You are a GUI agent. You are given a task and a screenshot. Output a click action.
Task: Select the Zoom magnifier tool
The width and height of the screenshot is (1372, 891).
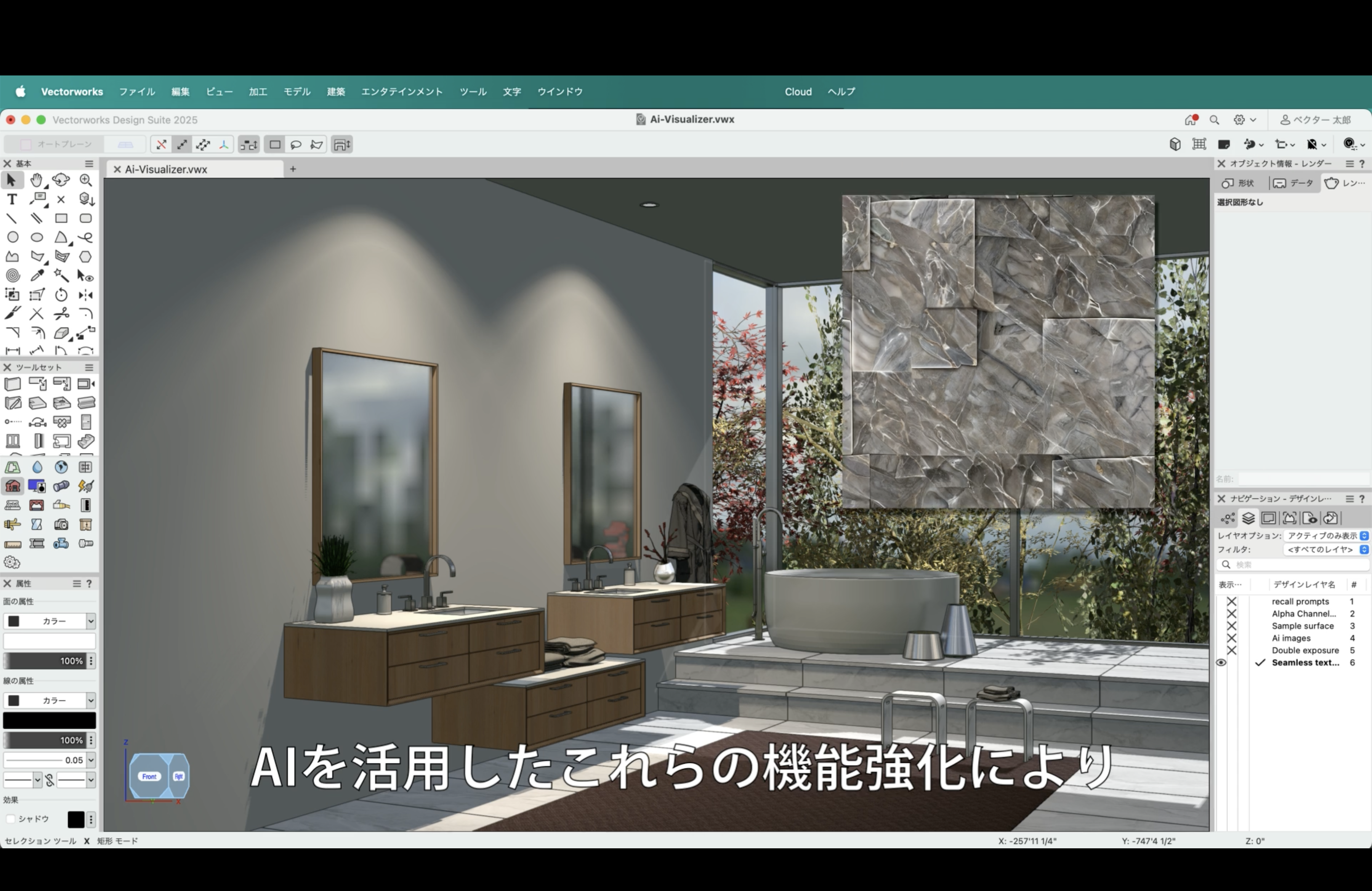click(85, 180)
